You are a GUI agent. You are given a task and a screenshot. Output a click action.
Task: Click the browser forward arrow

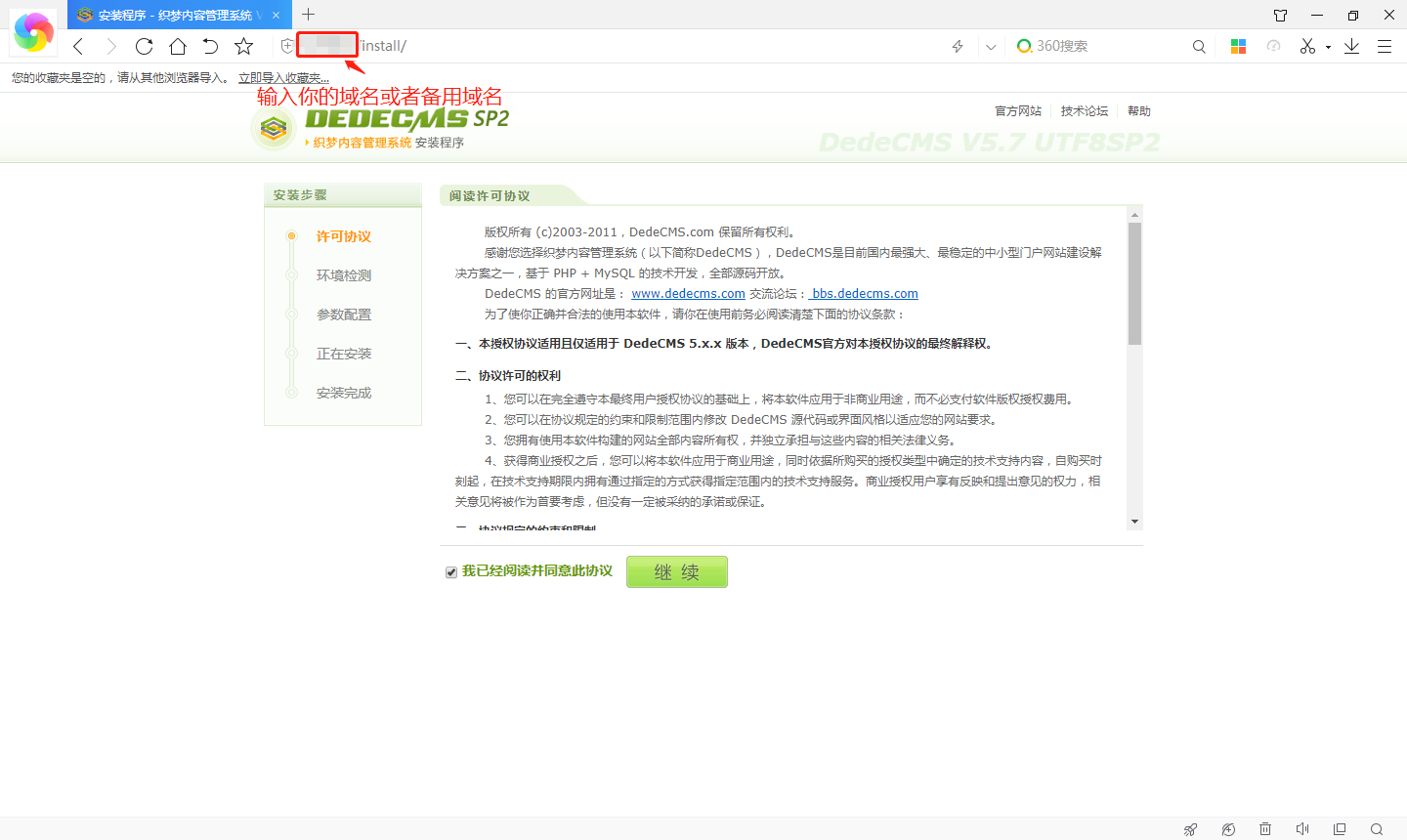pyautogui.click(x=110, y=46)
